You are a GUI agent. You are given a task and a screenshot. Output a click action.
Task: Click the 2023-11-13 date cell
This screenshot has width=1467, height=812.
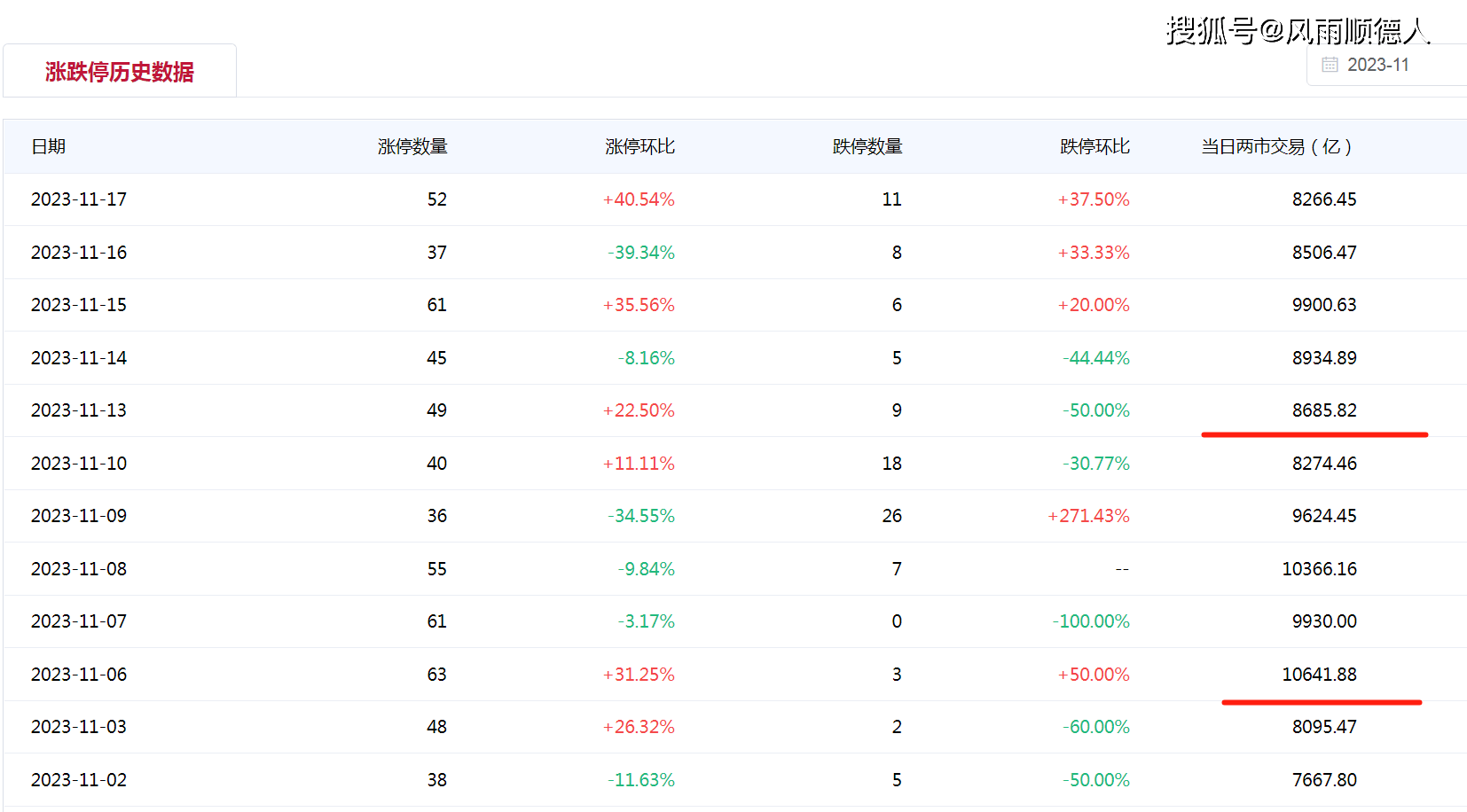[x=79, y=410]
